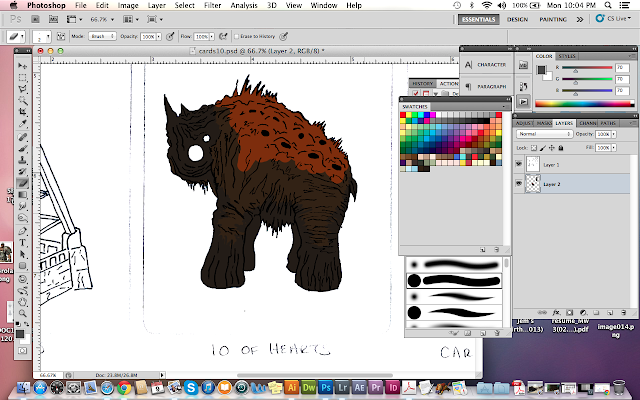Click the trash icon in Layers panel
This screenshot has height=400, width=640.
(x=623, y=313)
